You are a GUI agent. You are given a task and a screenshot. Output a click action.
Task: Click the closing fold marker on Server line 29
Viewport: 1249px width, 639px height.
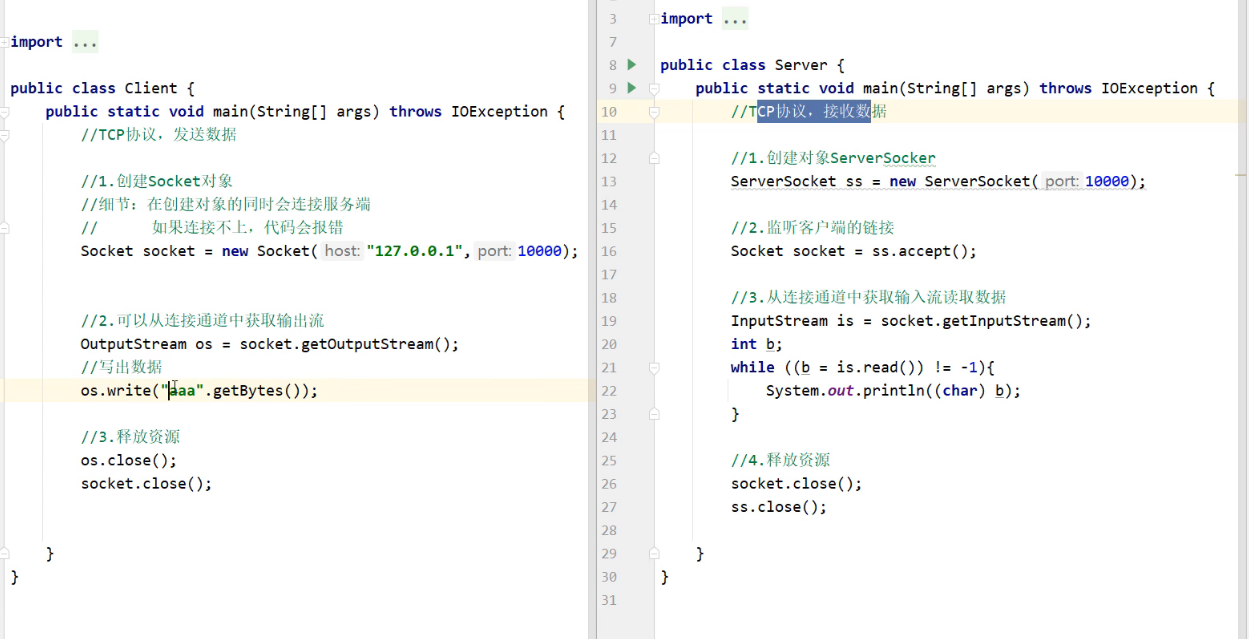(x=654, y=553)
